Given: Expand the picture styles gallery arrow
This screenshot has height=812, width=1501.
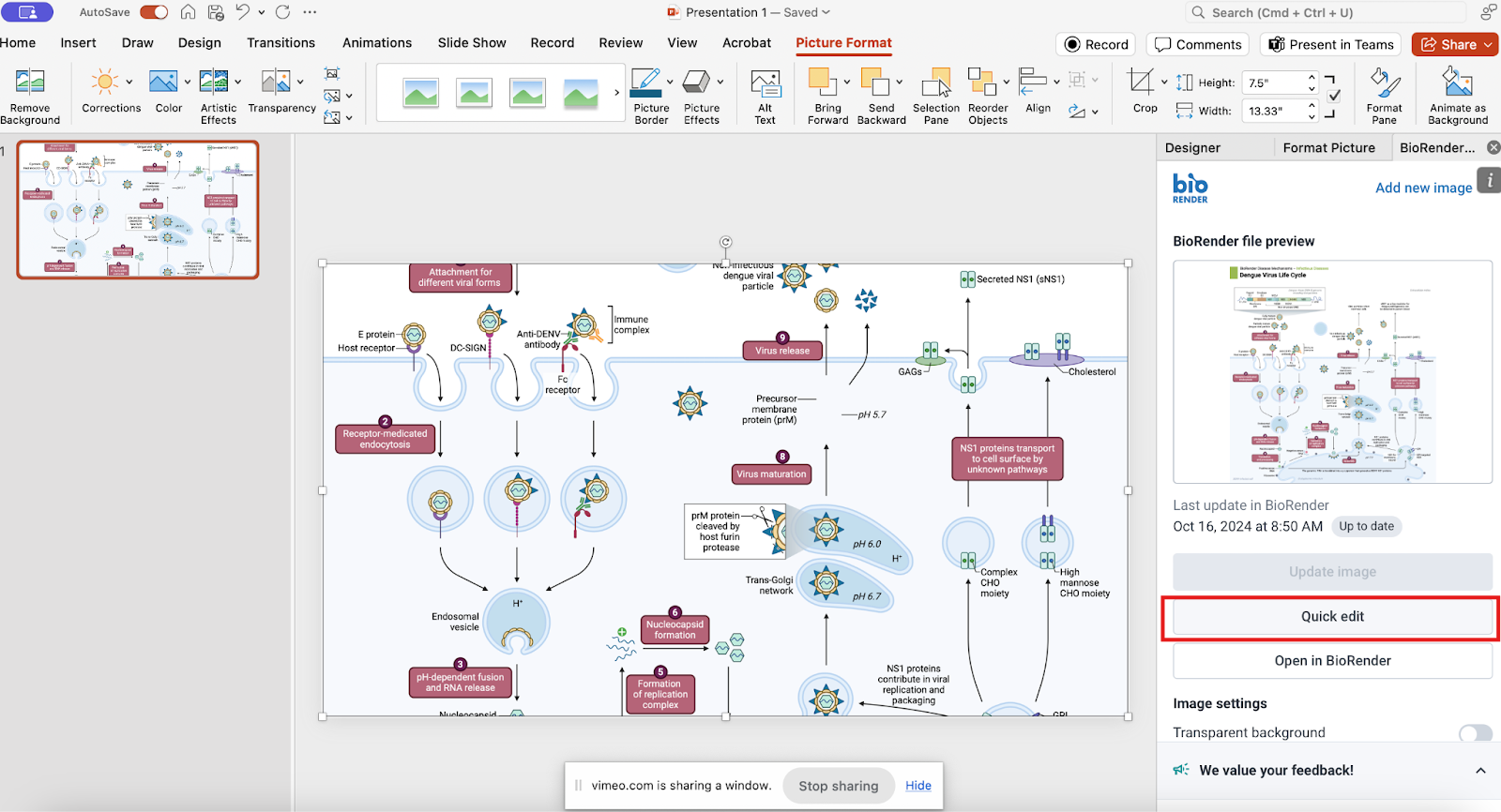Looking at the screenshot, I should pos(616,93).
